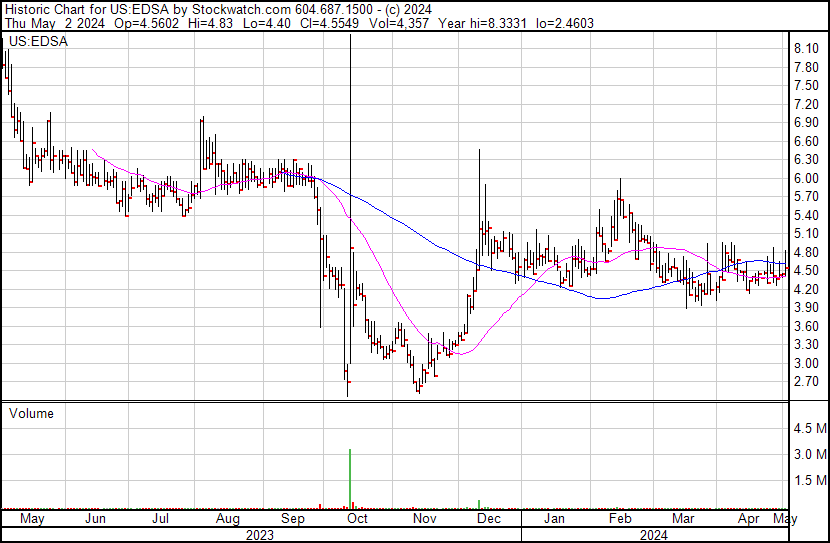Click the 4.5 M volume axis label
Screen dimensions: 830x543
pyautogui.click(x=809, y=429)
